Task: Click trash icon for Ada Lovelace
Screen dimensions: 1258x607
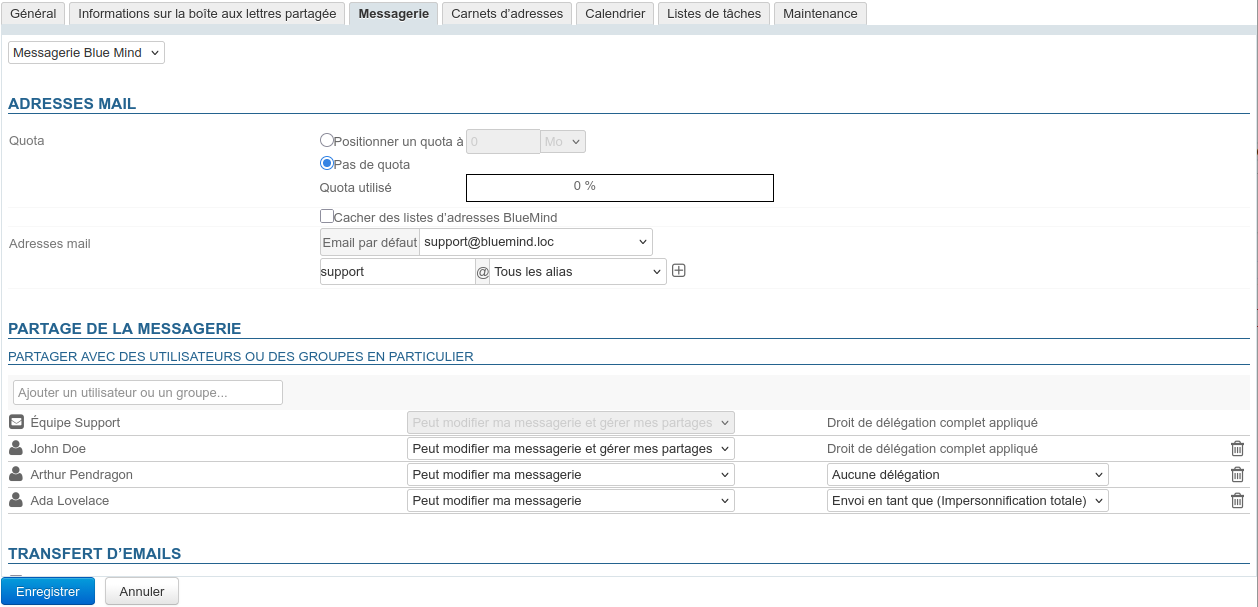Action: (x=1237, y=501)
